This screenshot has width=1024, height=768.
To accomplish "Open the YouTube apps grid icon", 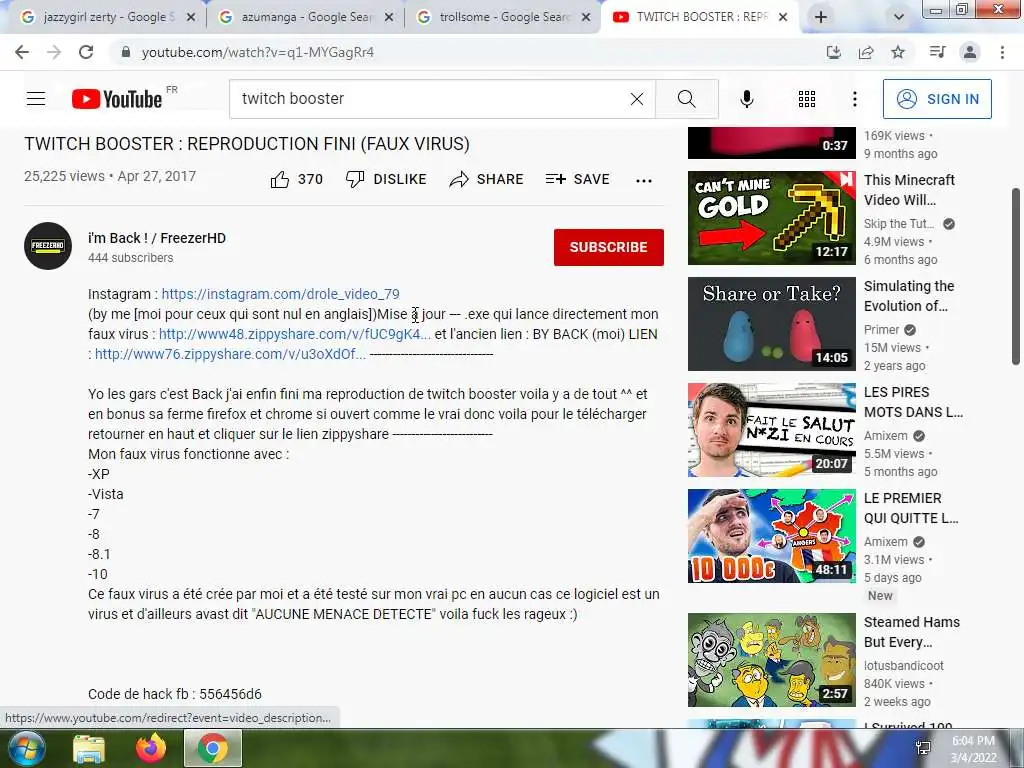I will (x=807, y=99).
